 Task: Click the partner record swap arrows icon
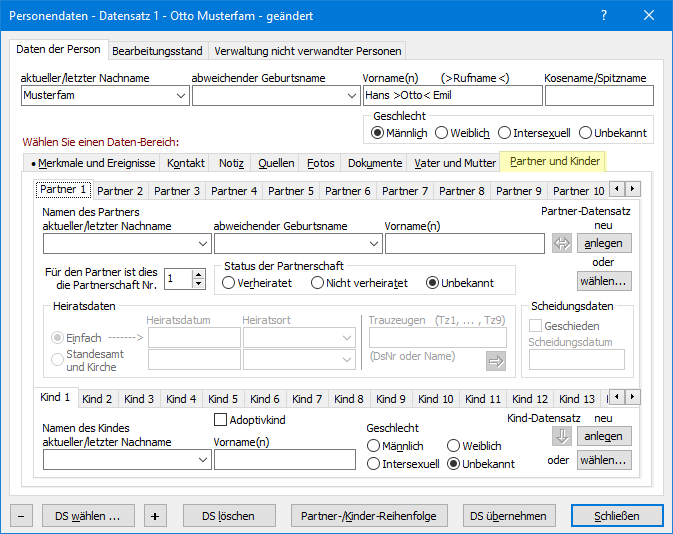[x=562, y=243]
